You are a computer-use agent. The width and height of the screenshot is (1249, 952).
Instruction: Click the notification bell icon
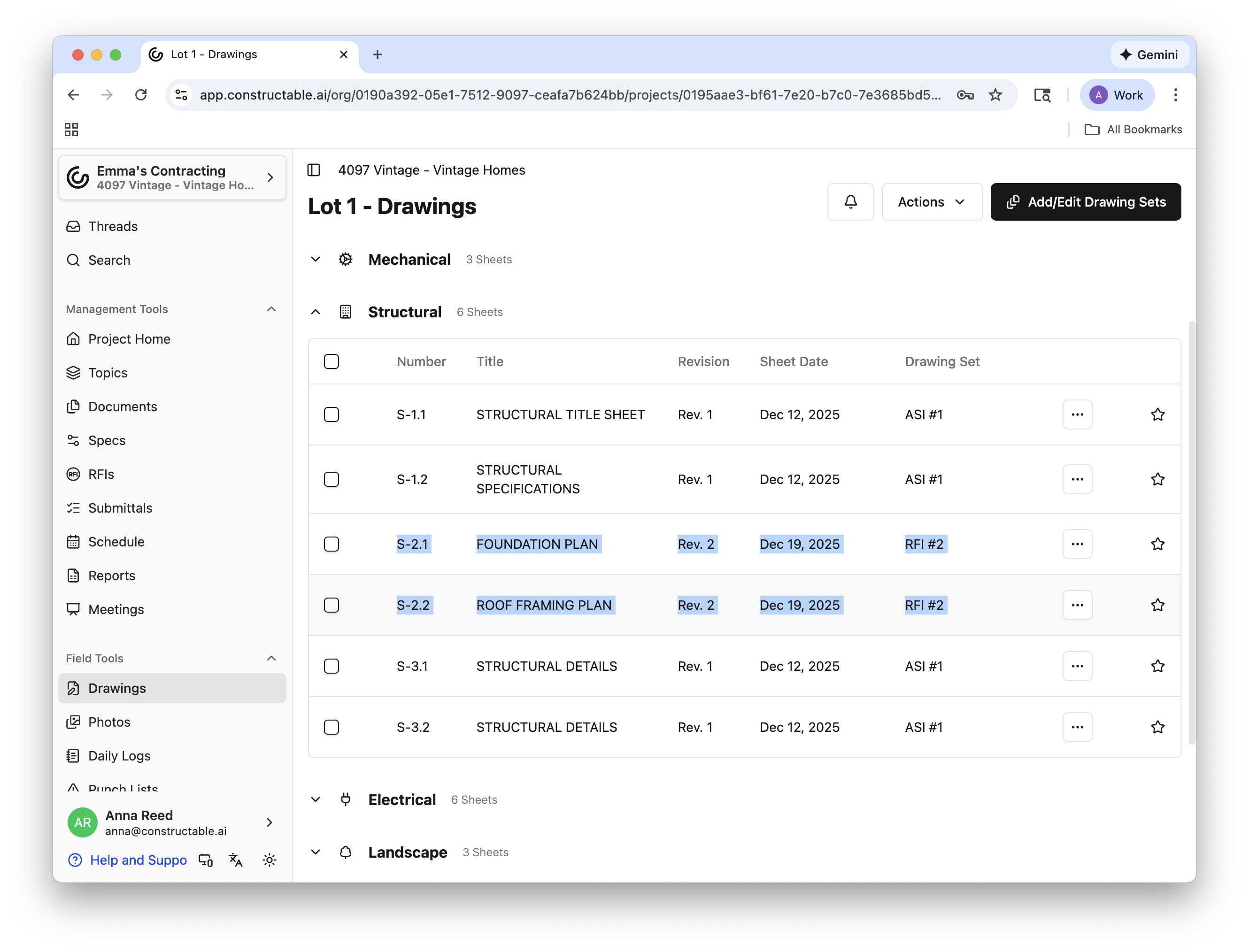[x=850, y=202]
